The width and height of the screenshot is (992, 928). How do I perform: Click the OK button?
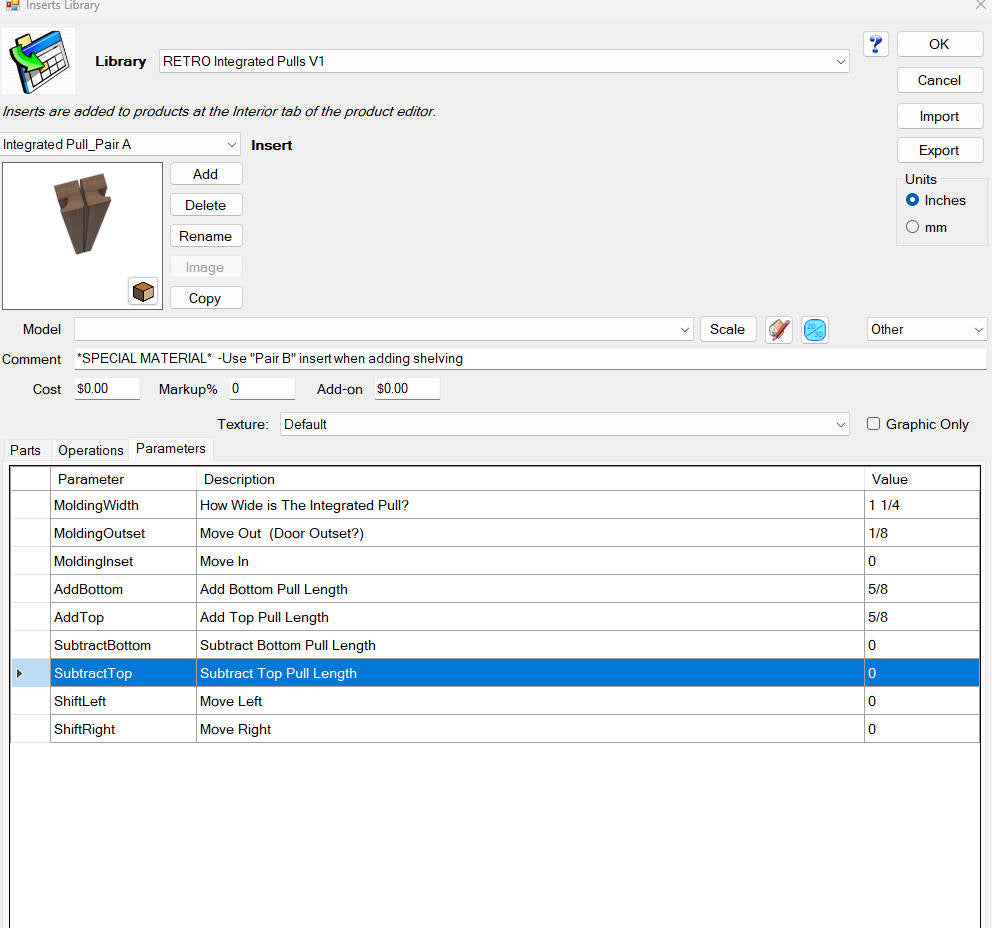[939, 44]
